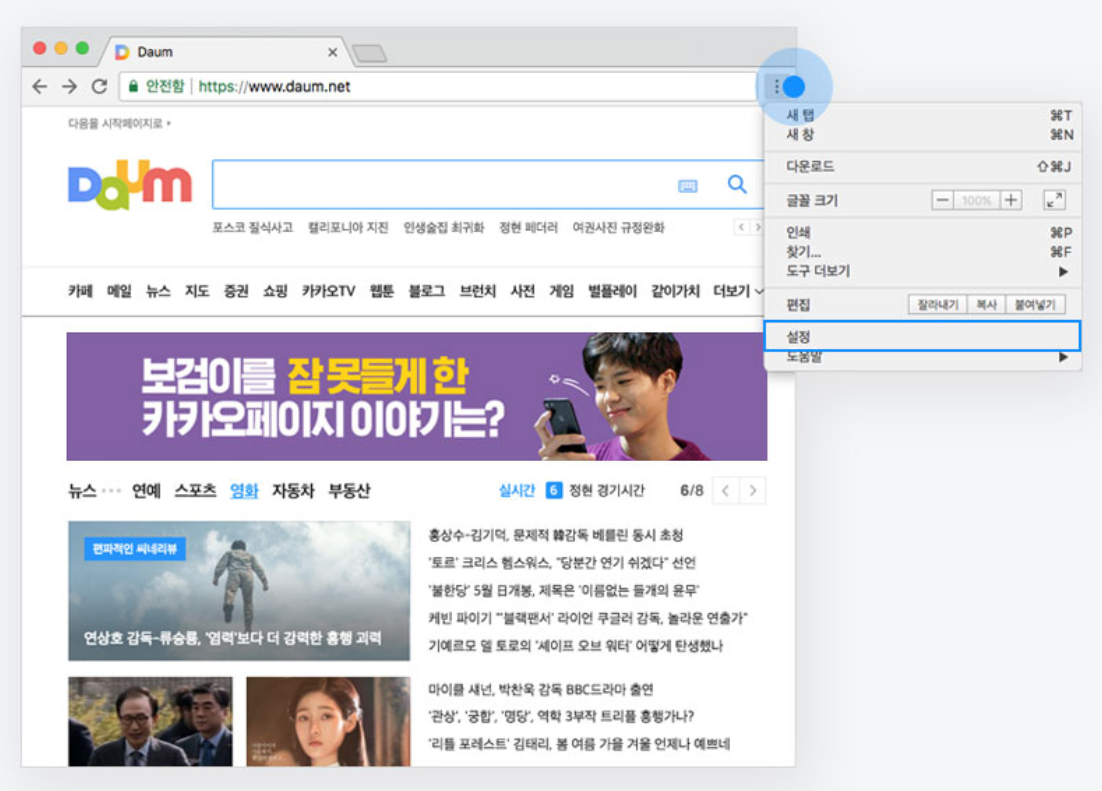Choose '새 창' in the Chrome menu
This screenshot has width=1102, height=791.
[x=922, y=134]
